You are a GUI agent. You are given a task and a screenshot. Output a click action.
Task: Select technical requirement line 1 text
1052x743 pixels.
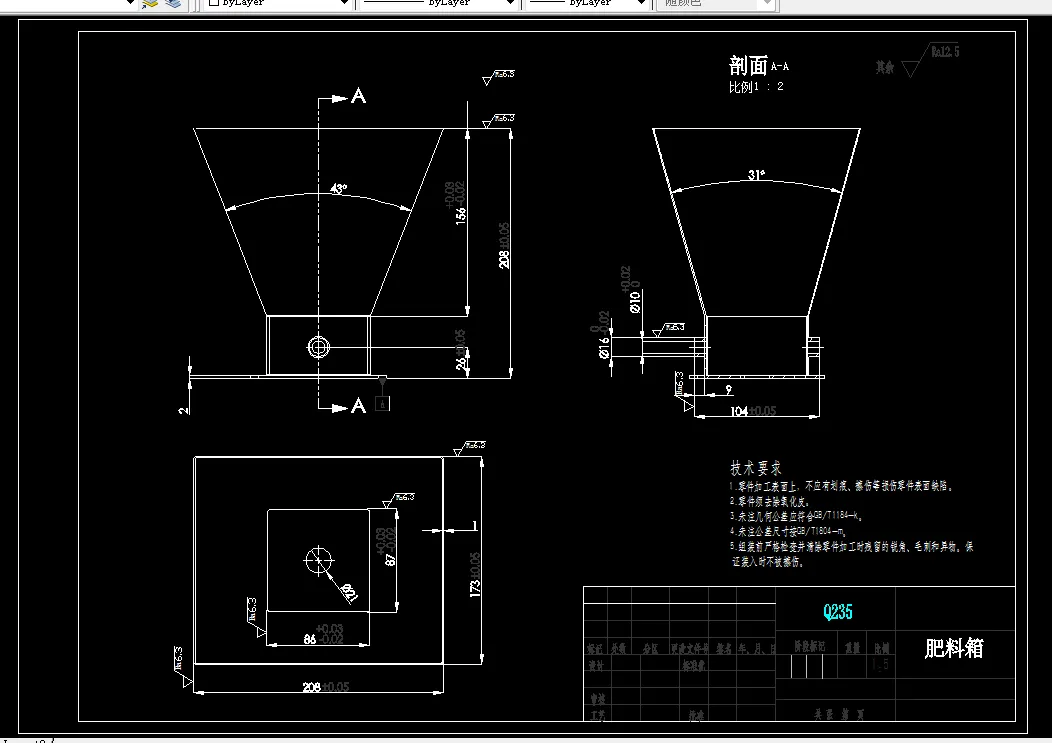point(841,486)
